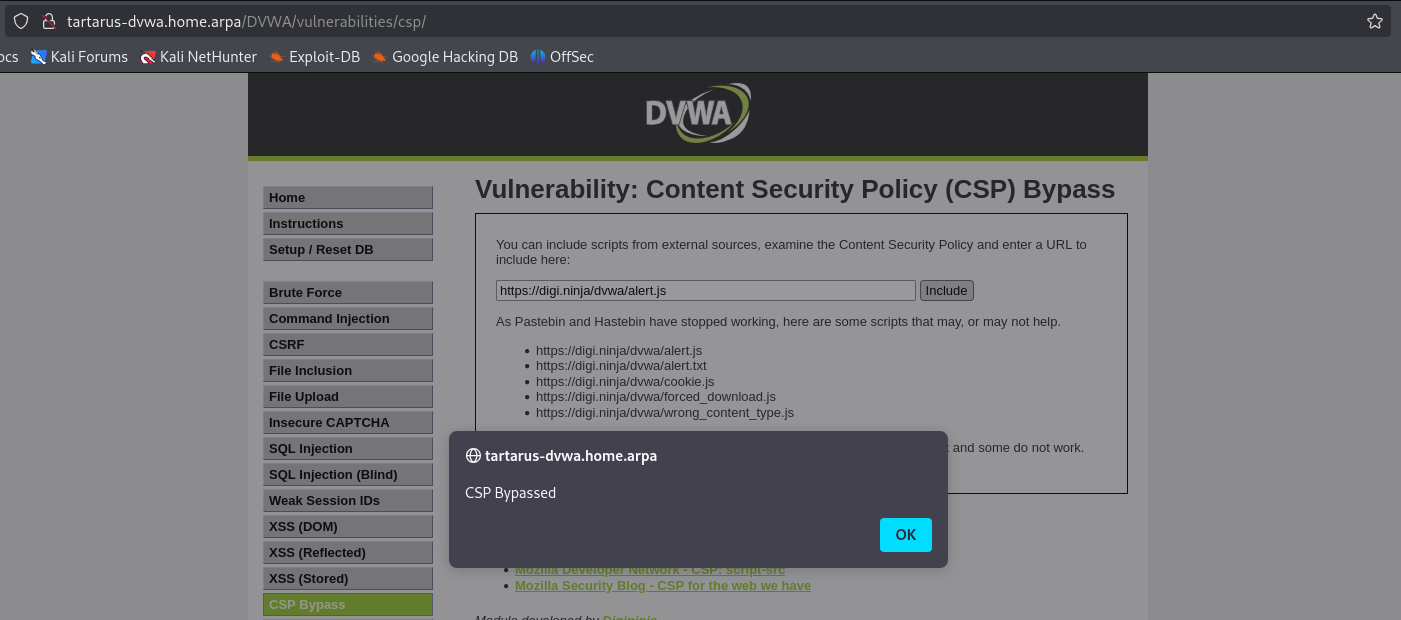Open the OffSec bookmark icon
1401x620 pixels.
(x=538, y=57)
